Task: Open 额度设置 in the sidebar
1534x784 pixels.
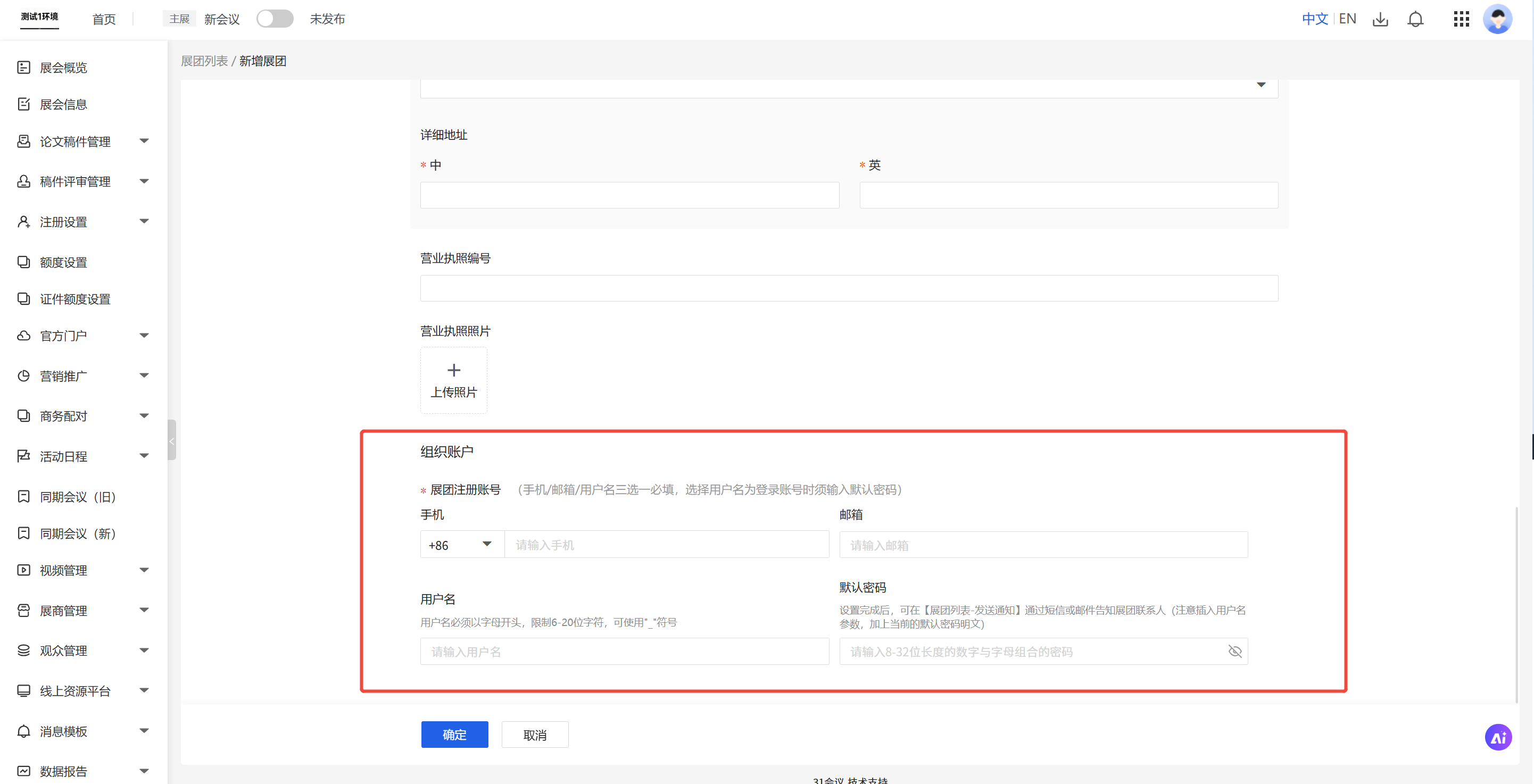Action: pos(63,263)
